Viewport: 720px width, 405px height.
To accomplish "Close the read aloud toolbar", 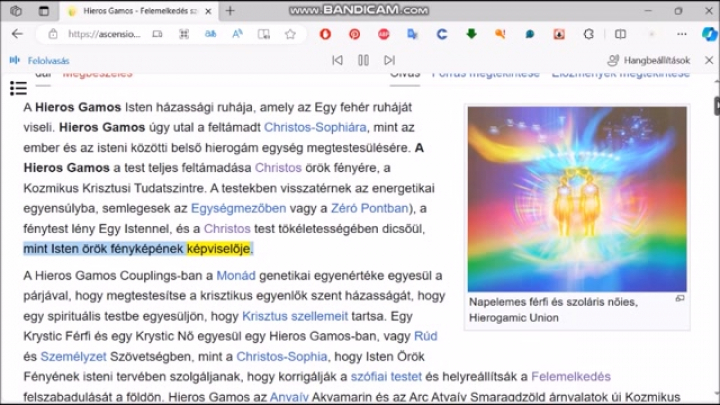I will [x=709, y=60].
